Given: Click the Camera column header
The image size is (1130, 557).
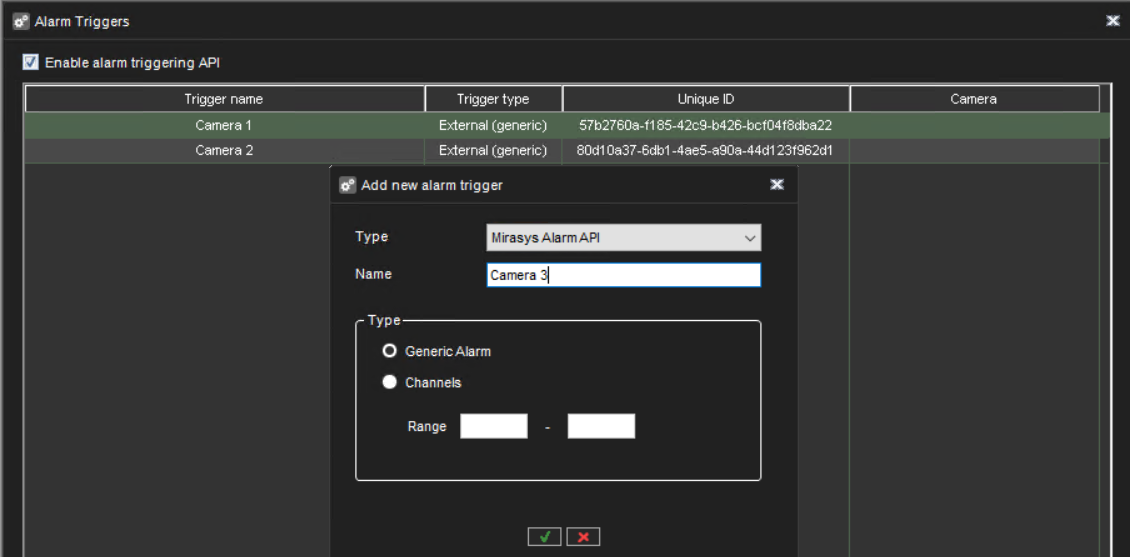Looking at the screenshot, I should pyautogui.click(x=974, y=99).
